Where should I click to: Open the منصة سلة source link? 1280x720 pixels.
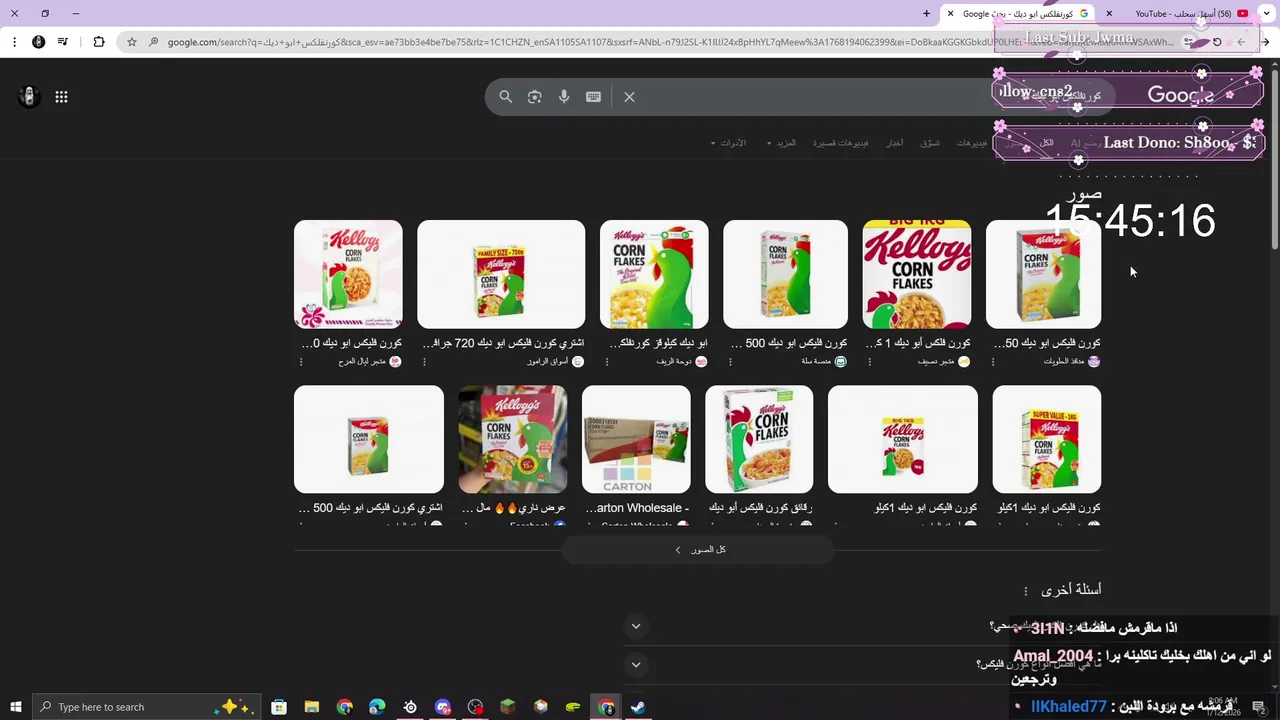click(x=824, y=361)
